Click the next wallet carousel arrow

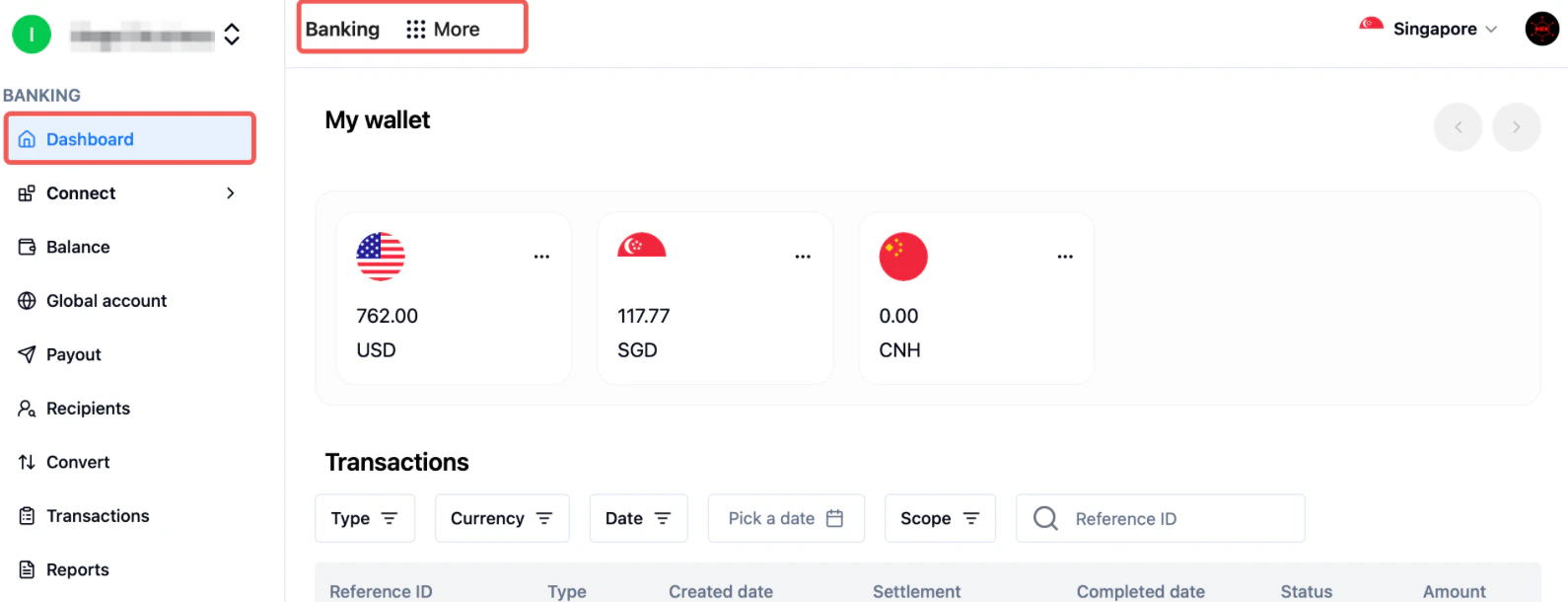pyautogui.click(x=1517, y=127)
